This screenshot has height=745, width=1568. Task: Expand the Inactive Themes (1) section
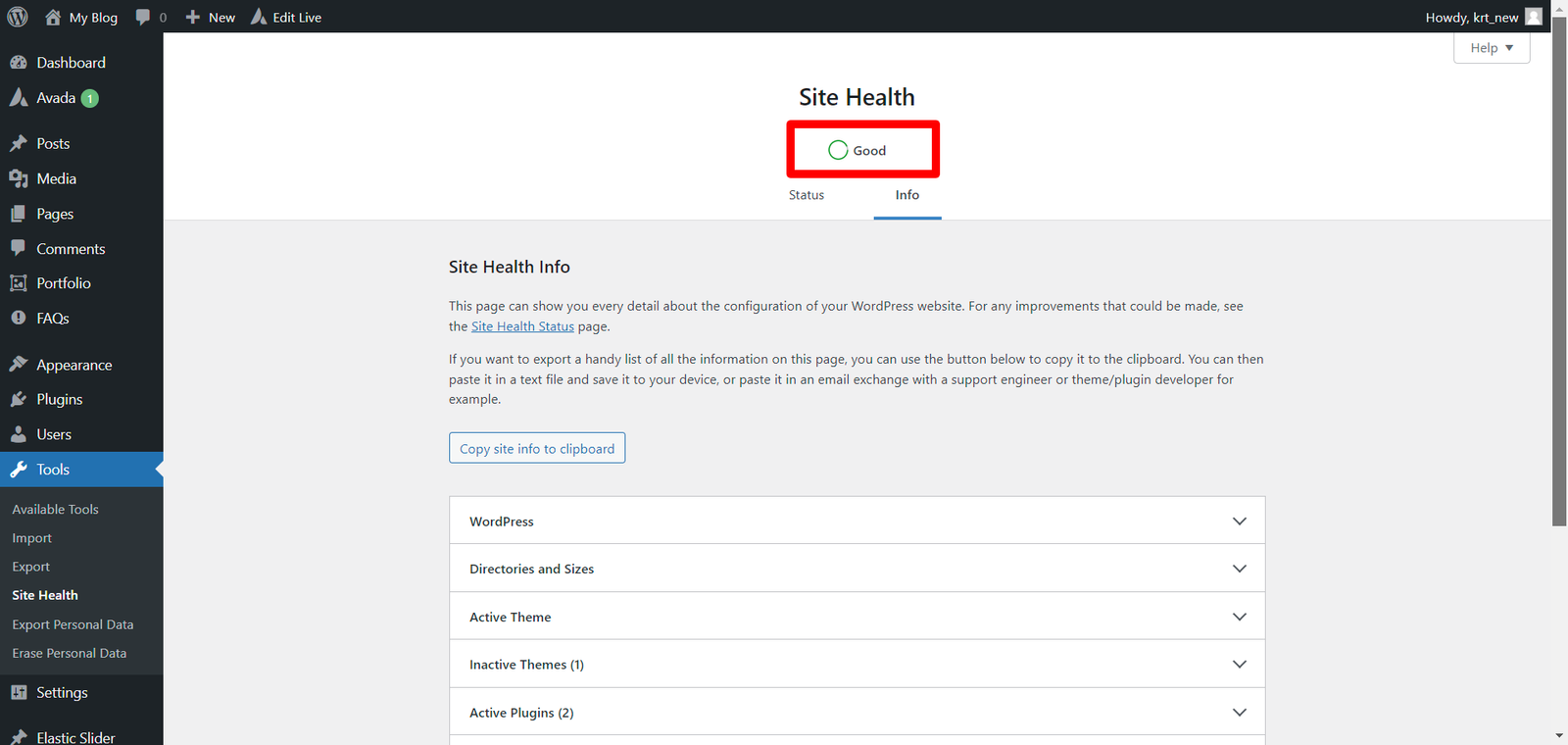point(857,665)
